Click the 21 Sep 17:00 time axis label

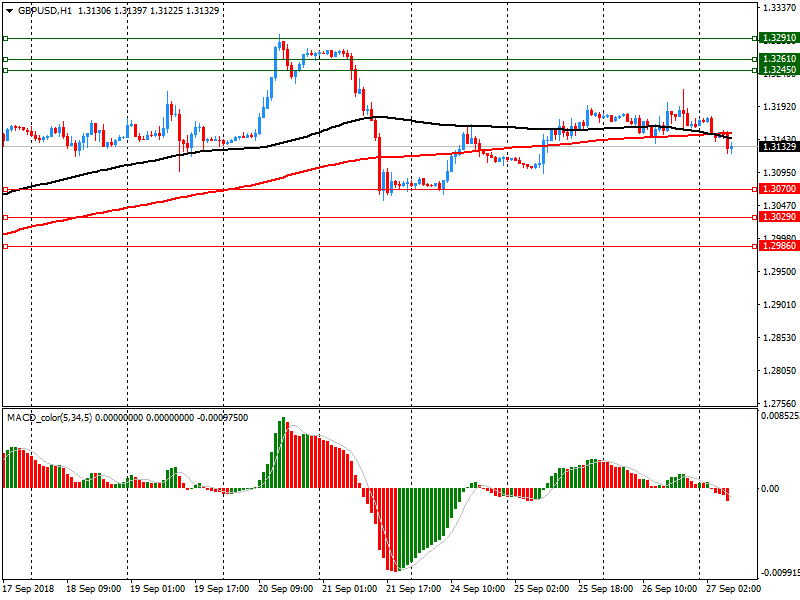[413, 590]
